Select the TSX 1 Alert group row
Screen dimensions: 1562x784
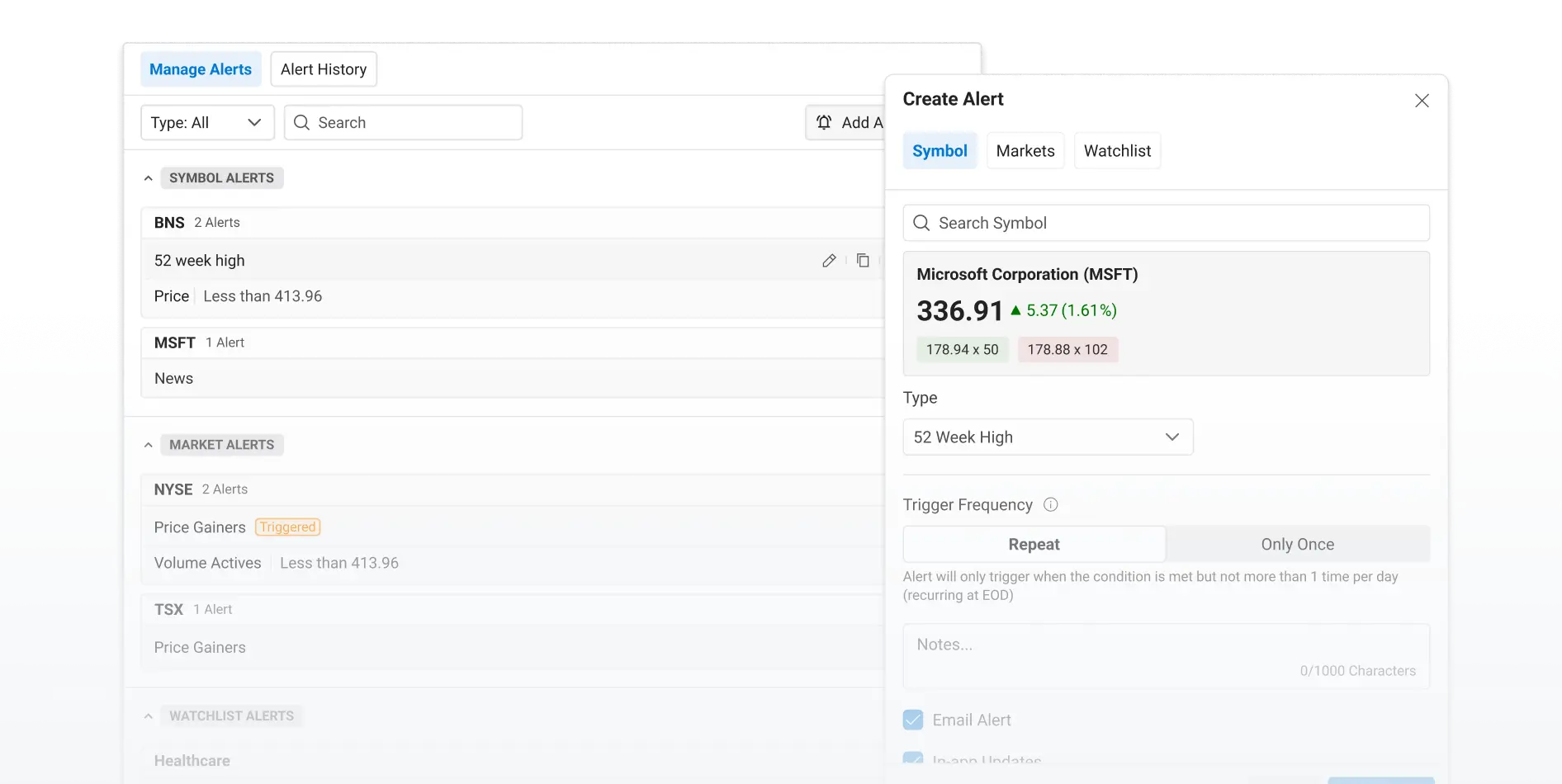click(x=513, y=609)
